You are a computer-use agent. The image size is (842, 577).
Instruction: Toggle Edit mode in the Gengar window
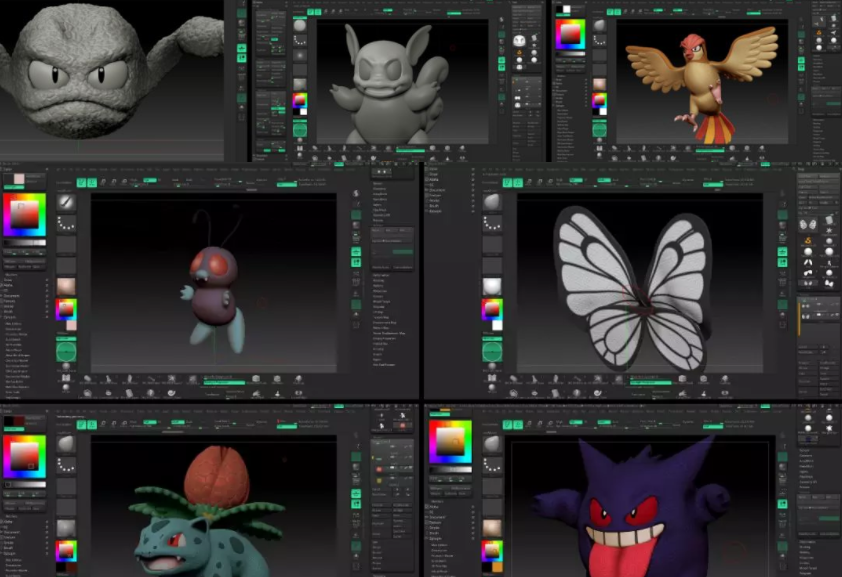coord(507,425)
